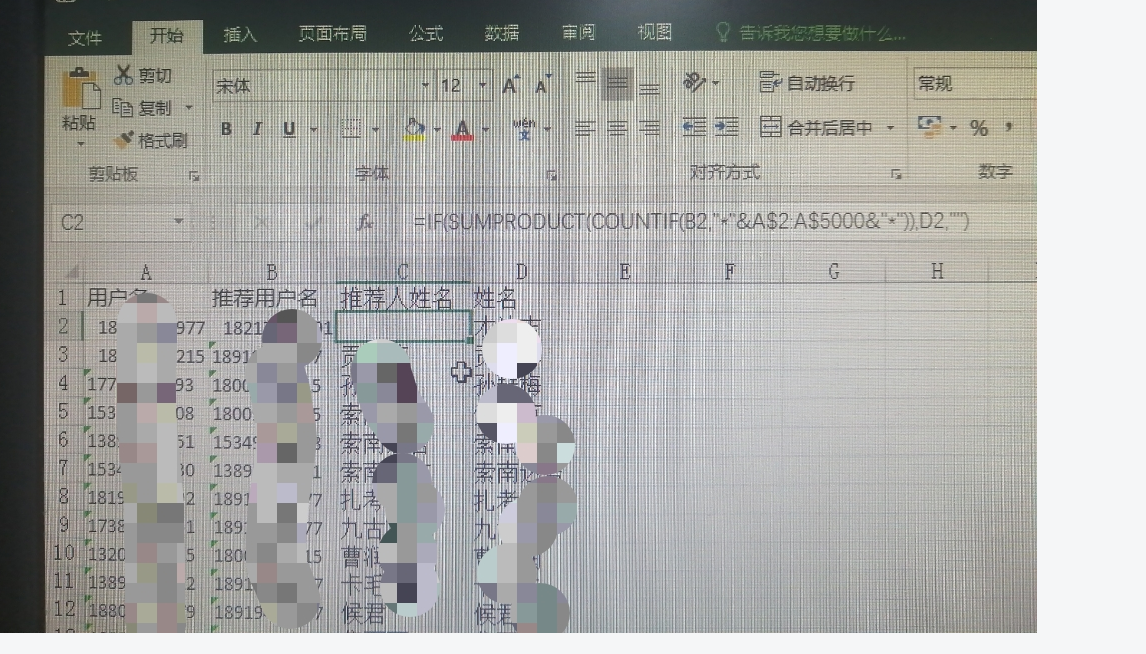Open the Font group dialog launcher

551,173
